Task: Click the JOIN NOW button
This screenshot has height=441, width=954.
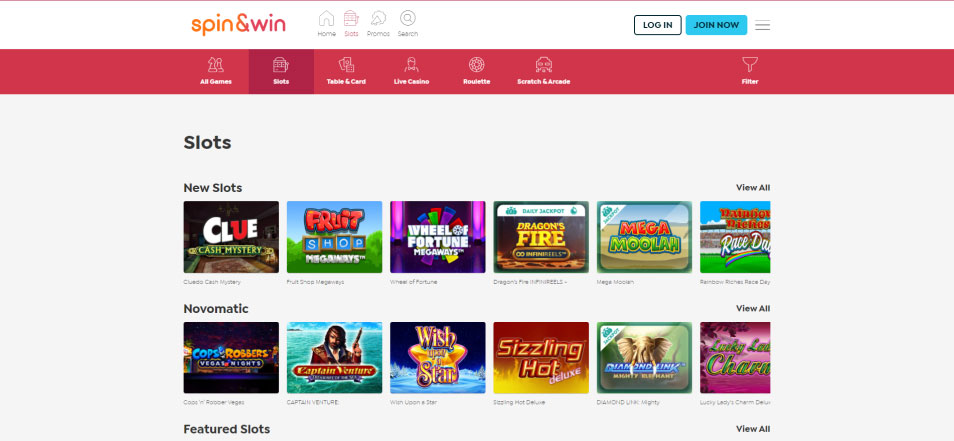Action: pyautogui.click(x=716, y=25)
